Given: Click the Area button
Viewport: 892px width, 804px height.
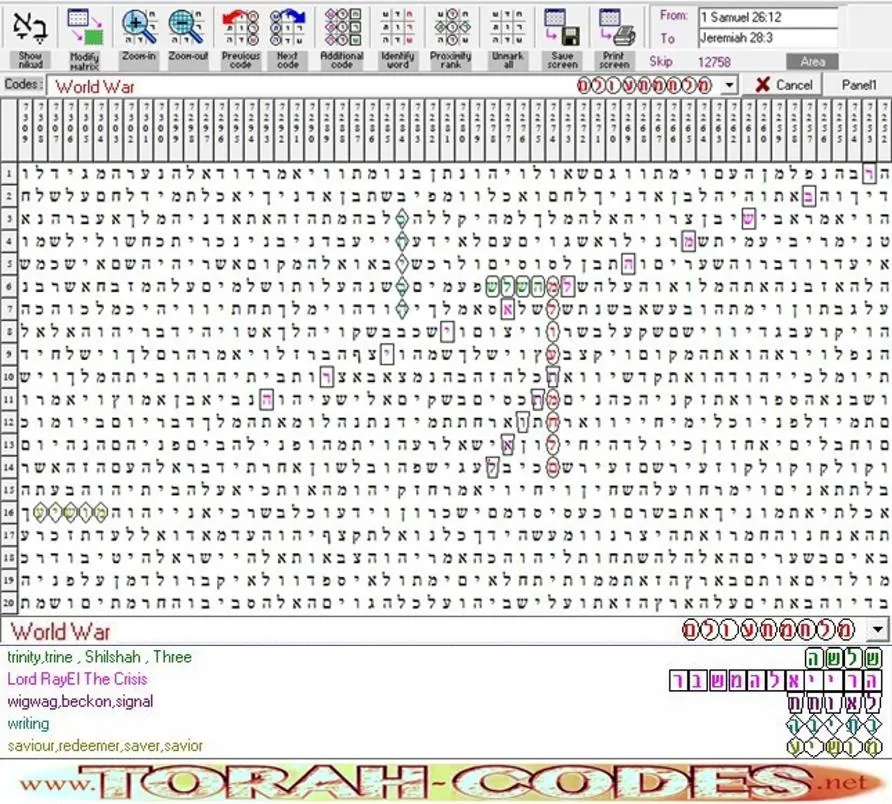Looking at the screenshot, I should point(812,61).
